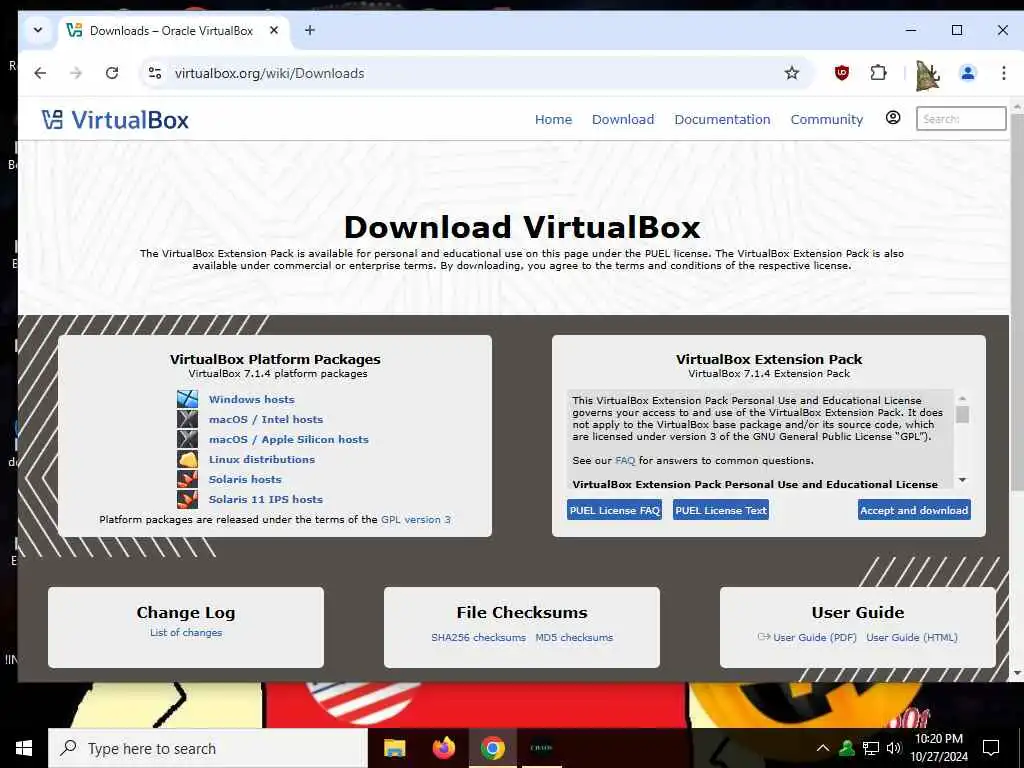Open the Chrome profile avatar
The image size is (1024, 768).
968,73
